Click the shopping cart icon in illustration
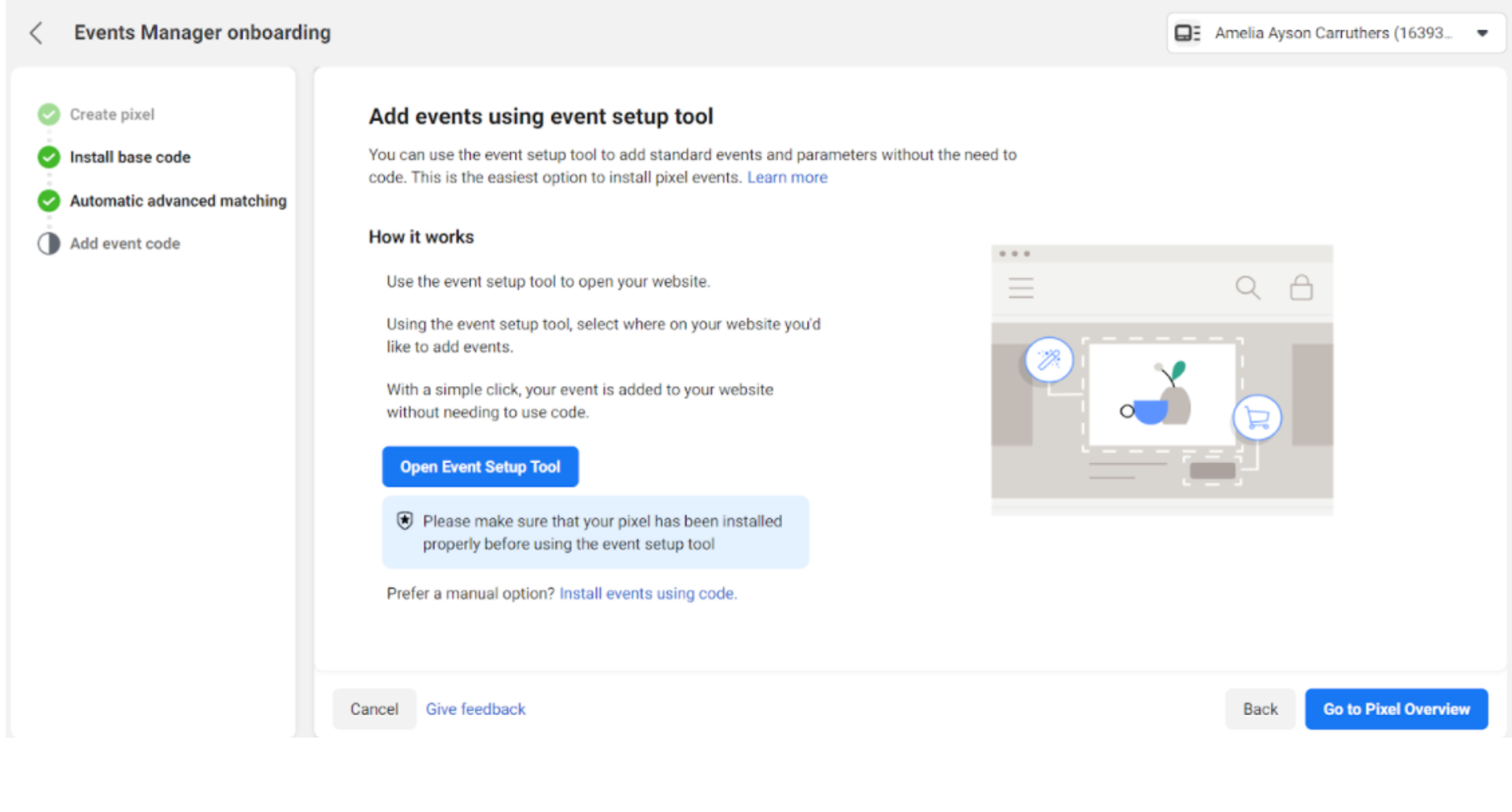The height and width of the screenshot is (812, 1512). coord(1258,417)
